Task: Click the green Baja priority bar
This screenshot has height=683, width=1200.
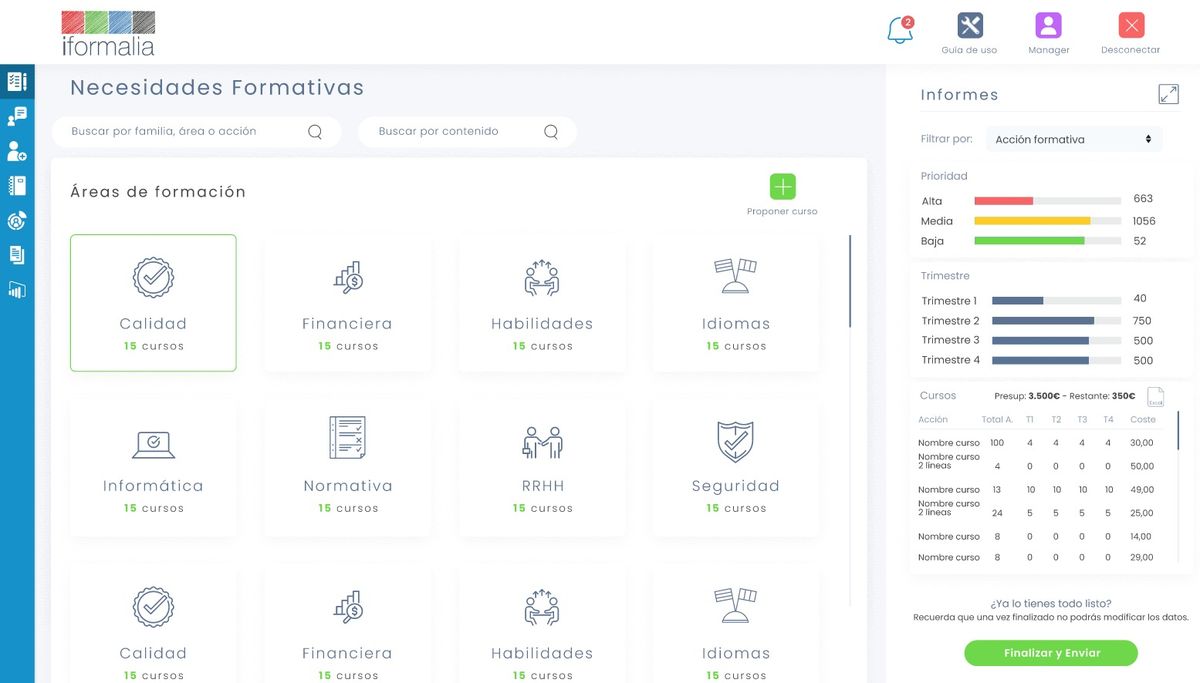Action: [1029, 241]
